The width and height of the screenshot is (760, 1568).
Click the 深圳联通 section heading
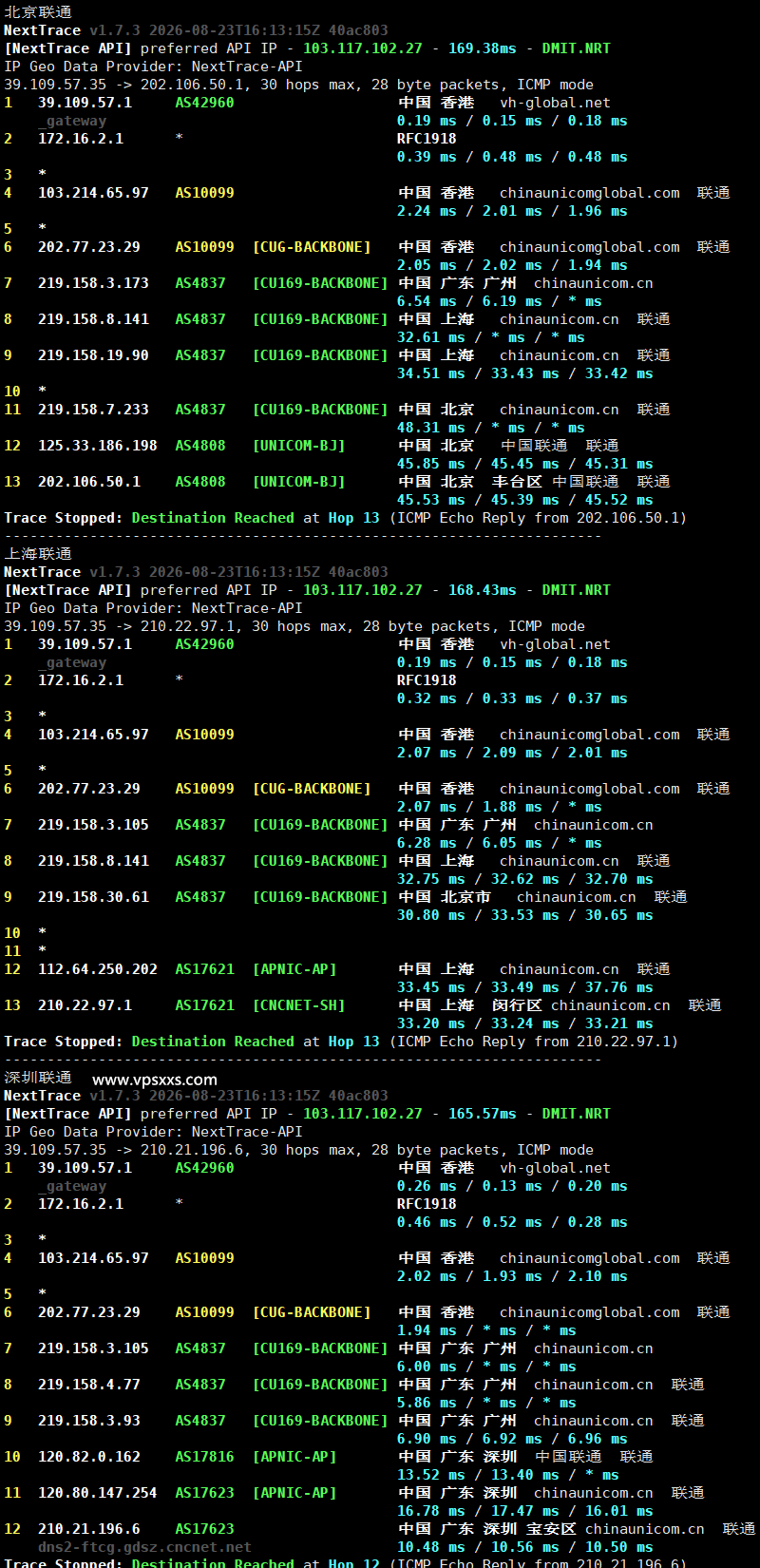click(x=38, y=1078)
